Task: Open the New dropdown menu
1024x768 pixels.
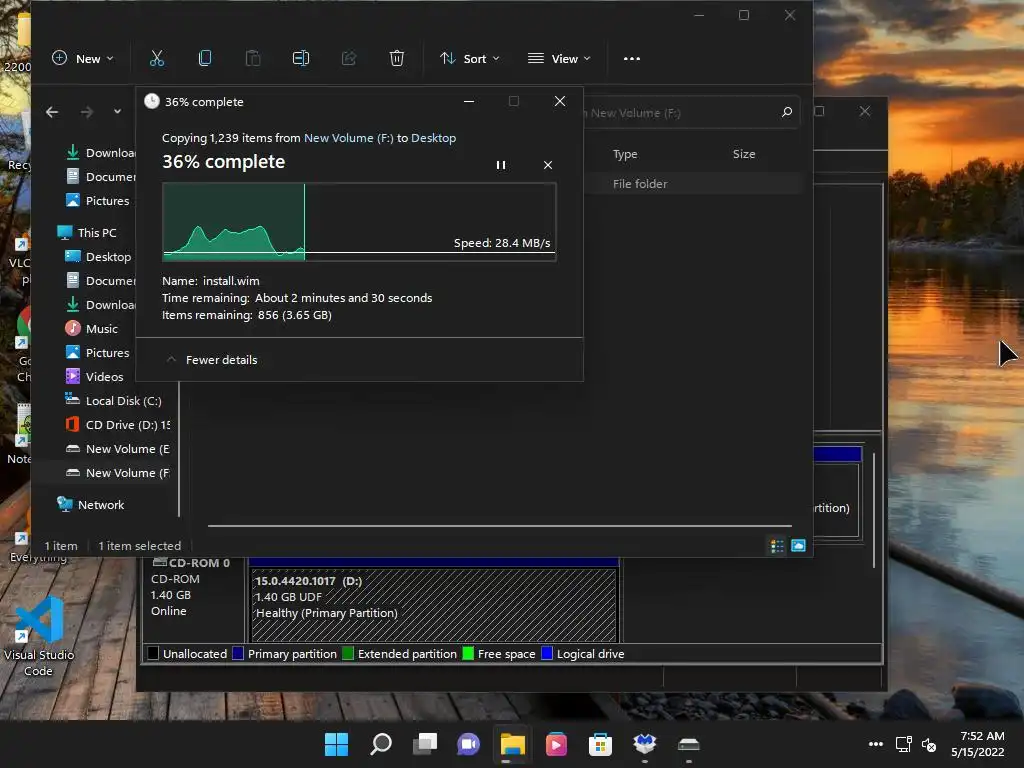Action: tap(82, 58)
